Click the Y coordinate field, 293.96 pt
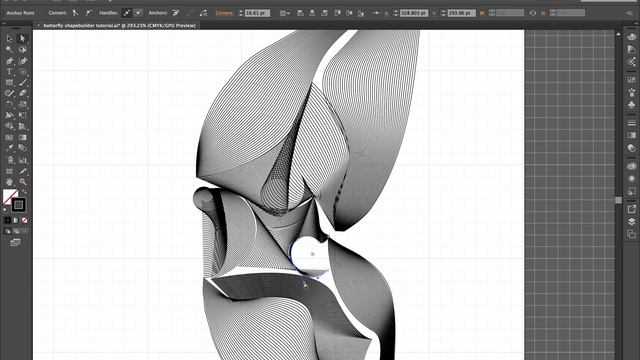640x360 pixels. pos(461,13)
